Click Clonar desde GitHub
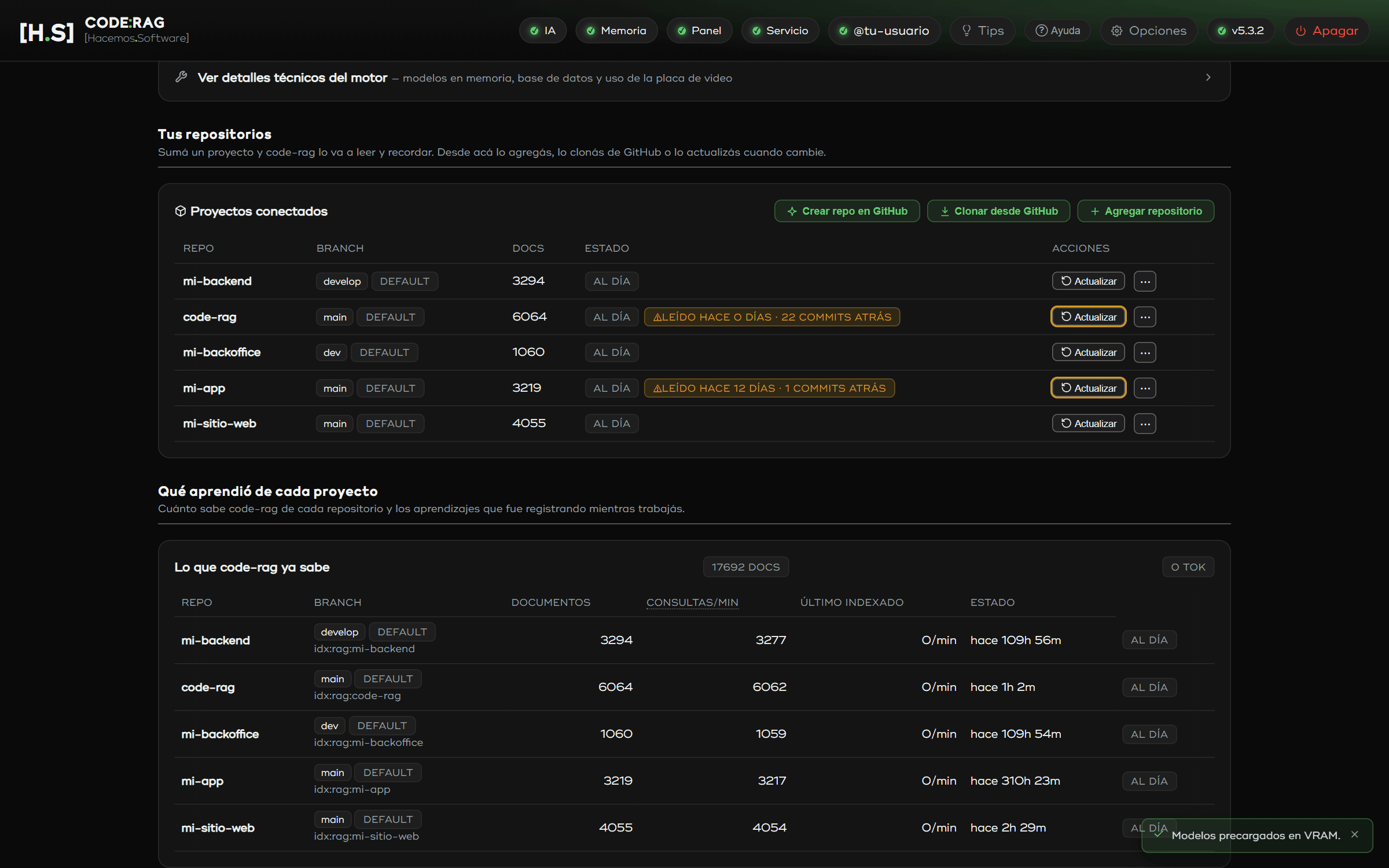 click(x=998, y=211)
